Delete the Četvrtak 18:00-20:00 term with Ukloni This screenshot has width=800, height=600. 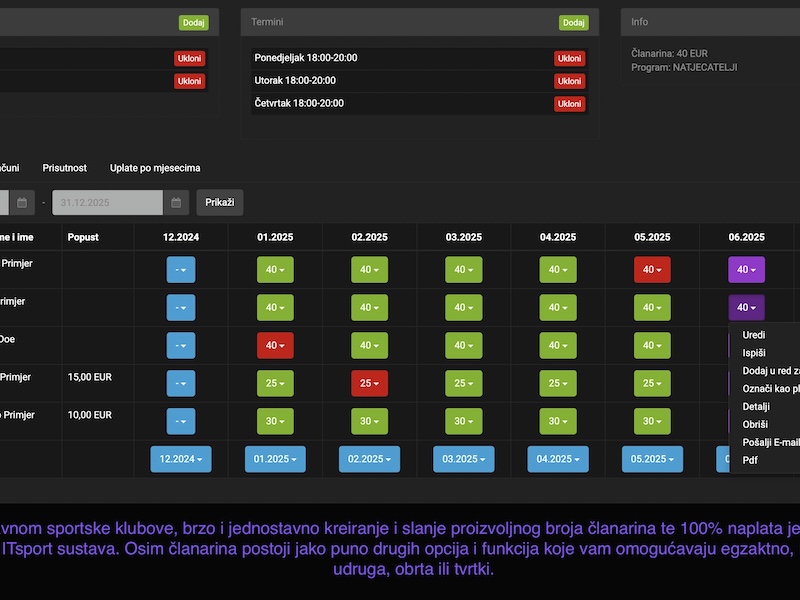tap(569, 104)
